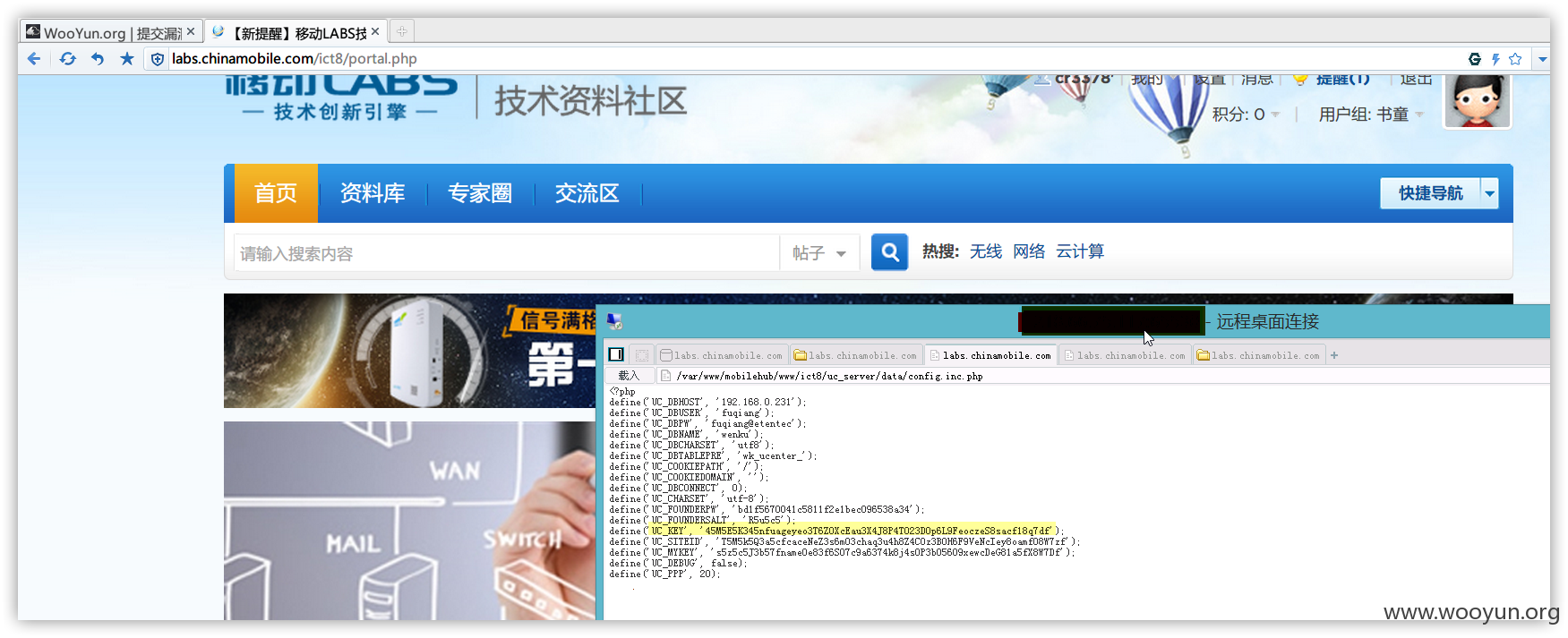Open the 专家圈 navigation item
The height and width of the screenshot is (638, 1568).
point(480,193)
